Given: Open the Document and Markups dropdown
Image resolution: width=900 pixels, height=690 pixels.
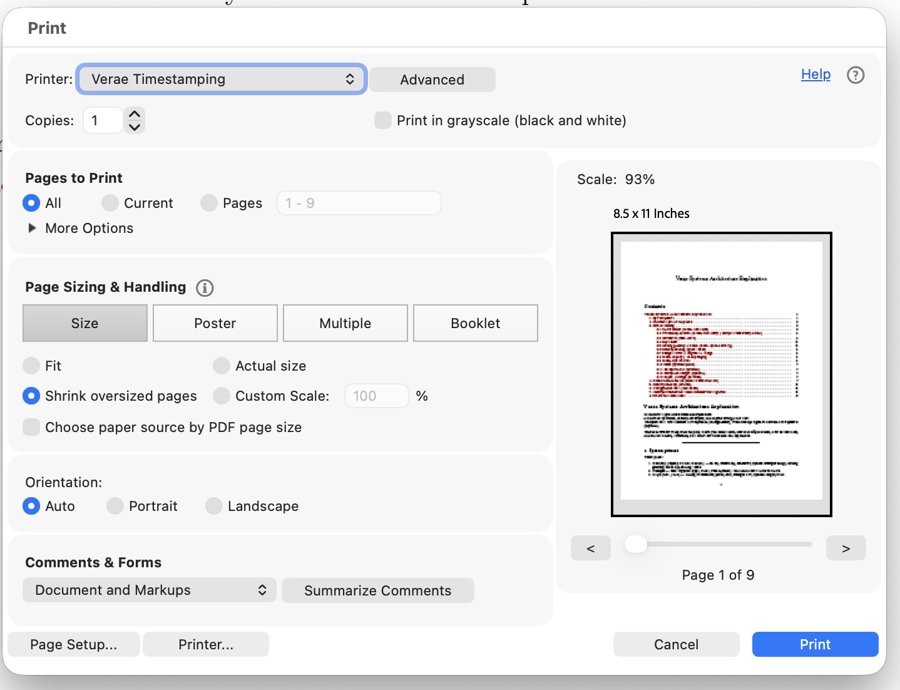Looking at the screenshot, I should [149, 590].
